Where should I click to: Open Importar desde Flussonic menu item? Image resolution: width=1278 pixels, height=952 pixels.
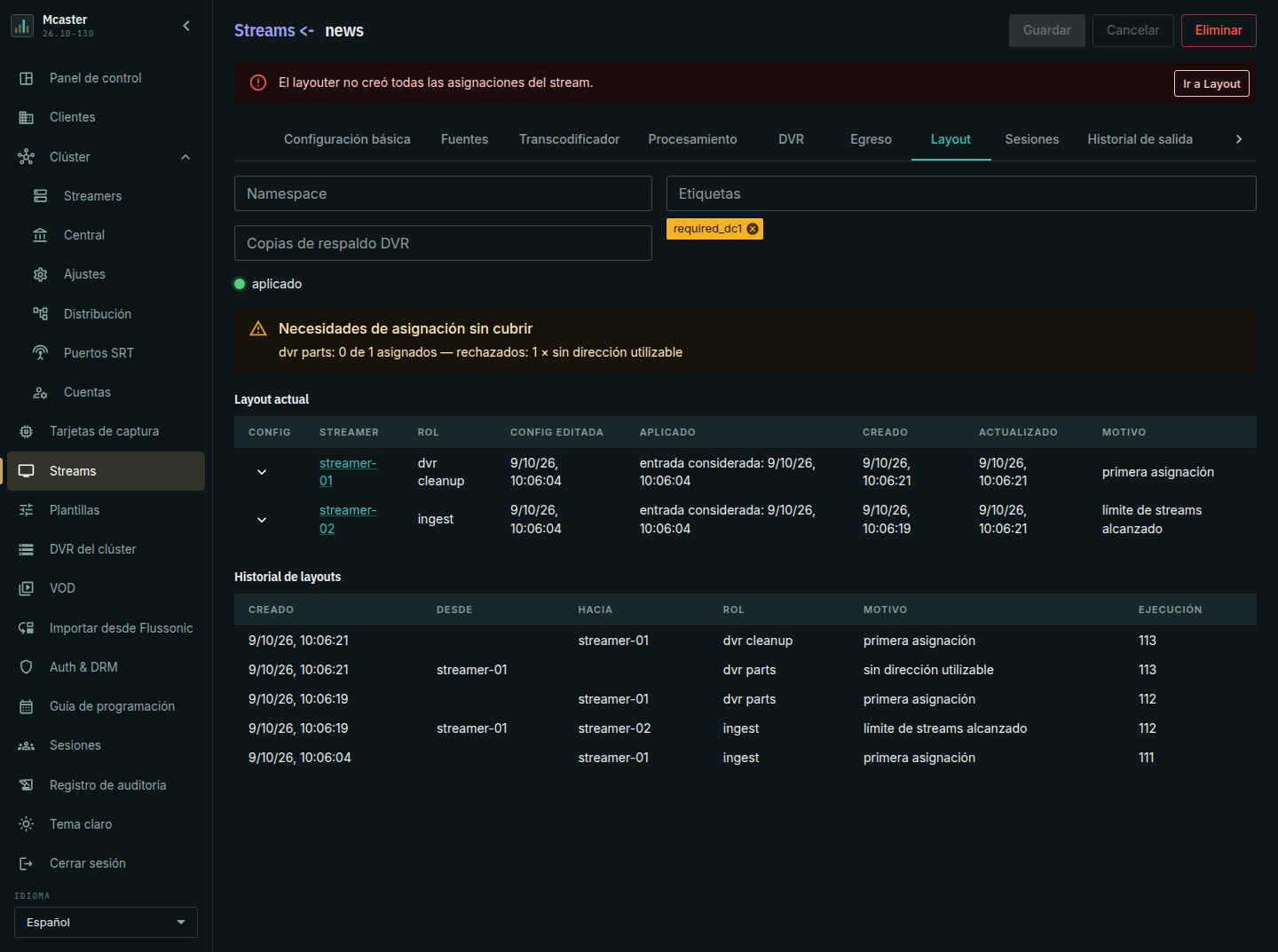tap(106, 628)
